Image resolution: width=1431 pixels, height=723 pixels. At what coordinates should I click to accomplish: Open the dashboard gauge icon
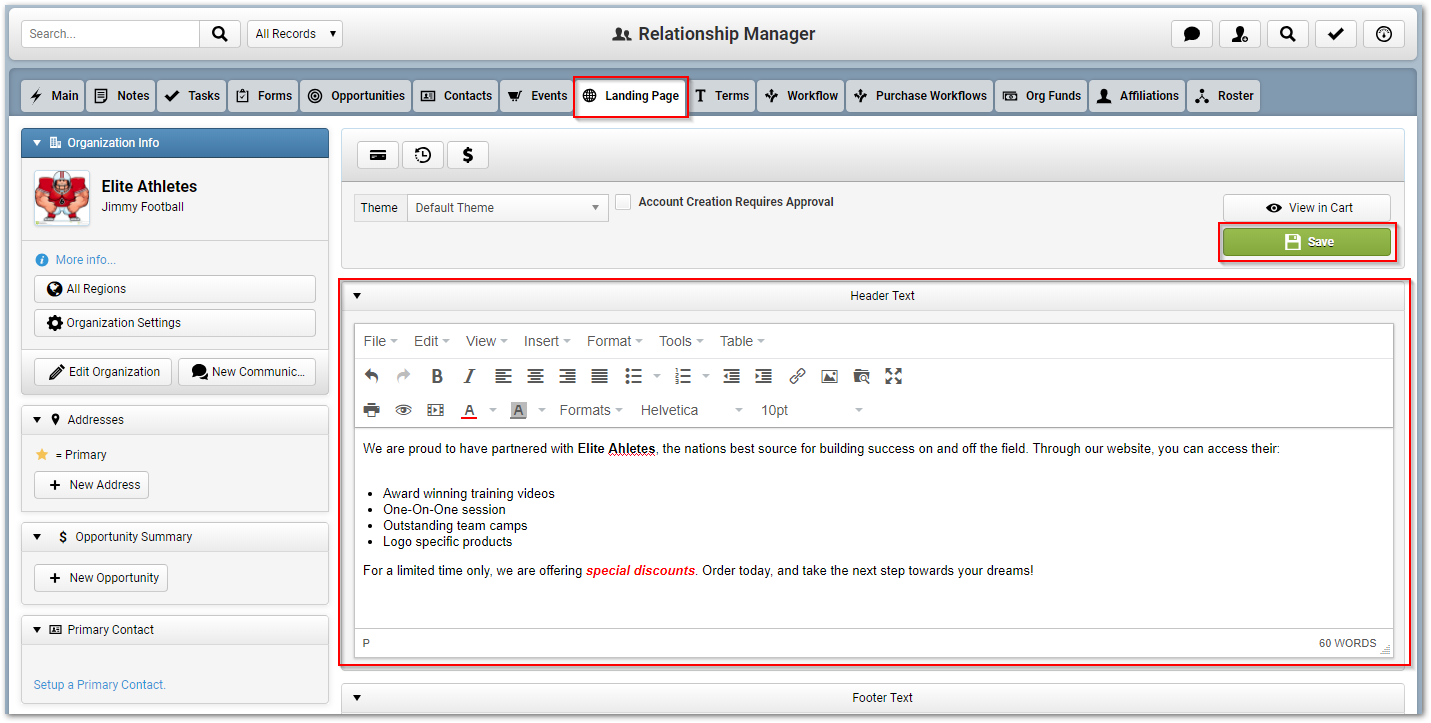pyautogui.click(x=1384, y=34)
